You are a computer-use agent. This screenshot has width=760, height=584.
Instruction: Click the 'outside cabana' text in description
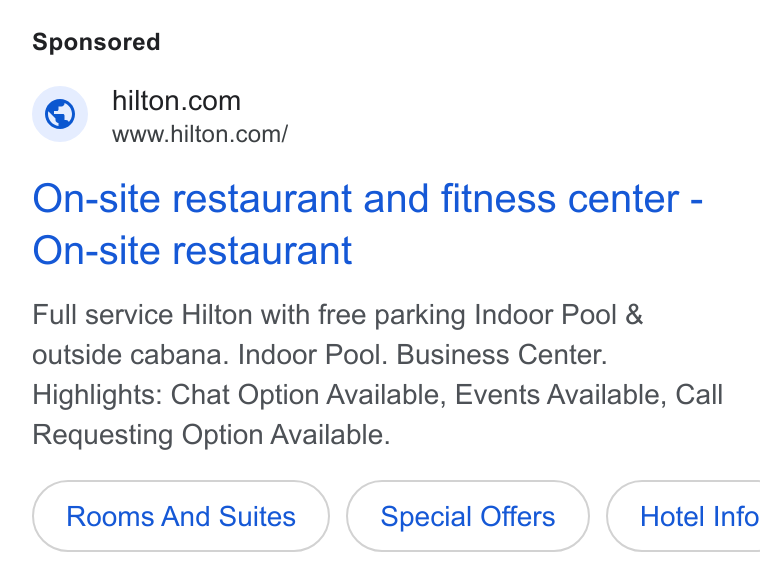point(130,355)
